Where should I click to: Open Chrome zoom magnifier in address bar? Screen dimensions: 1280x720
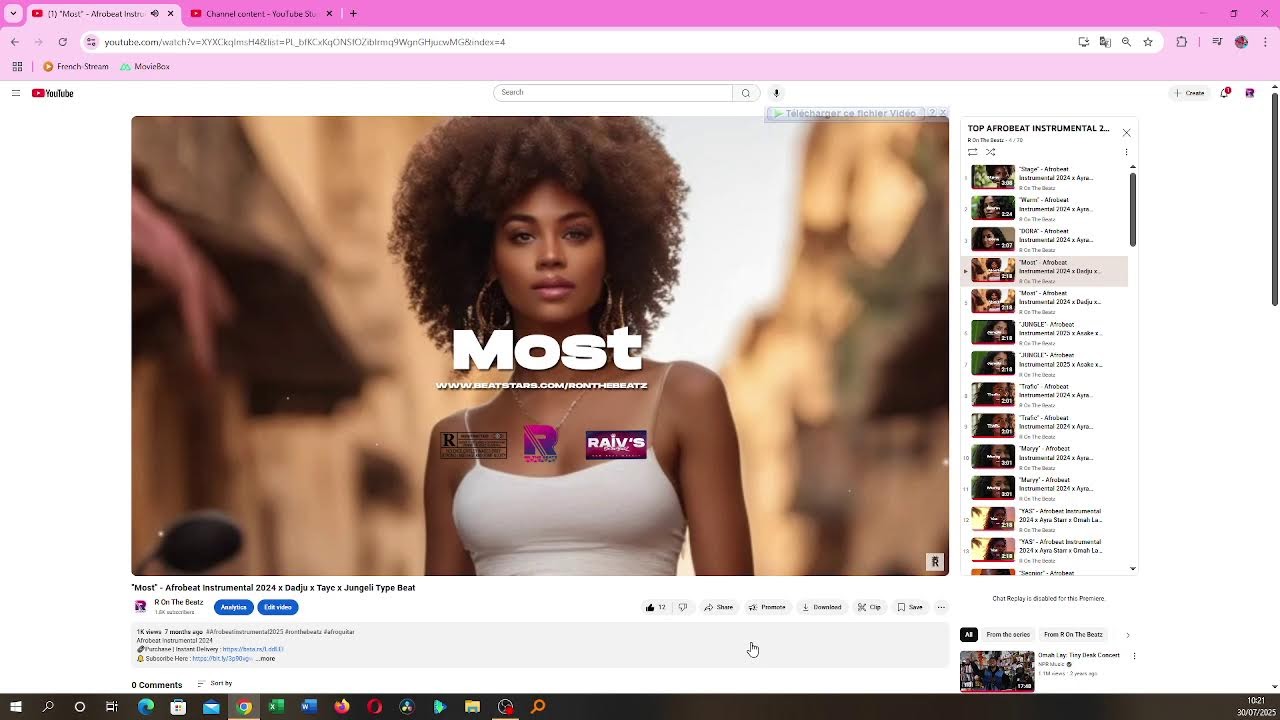click(x=1126, y=42)
